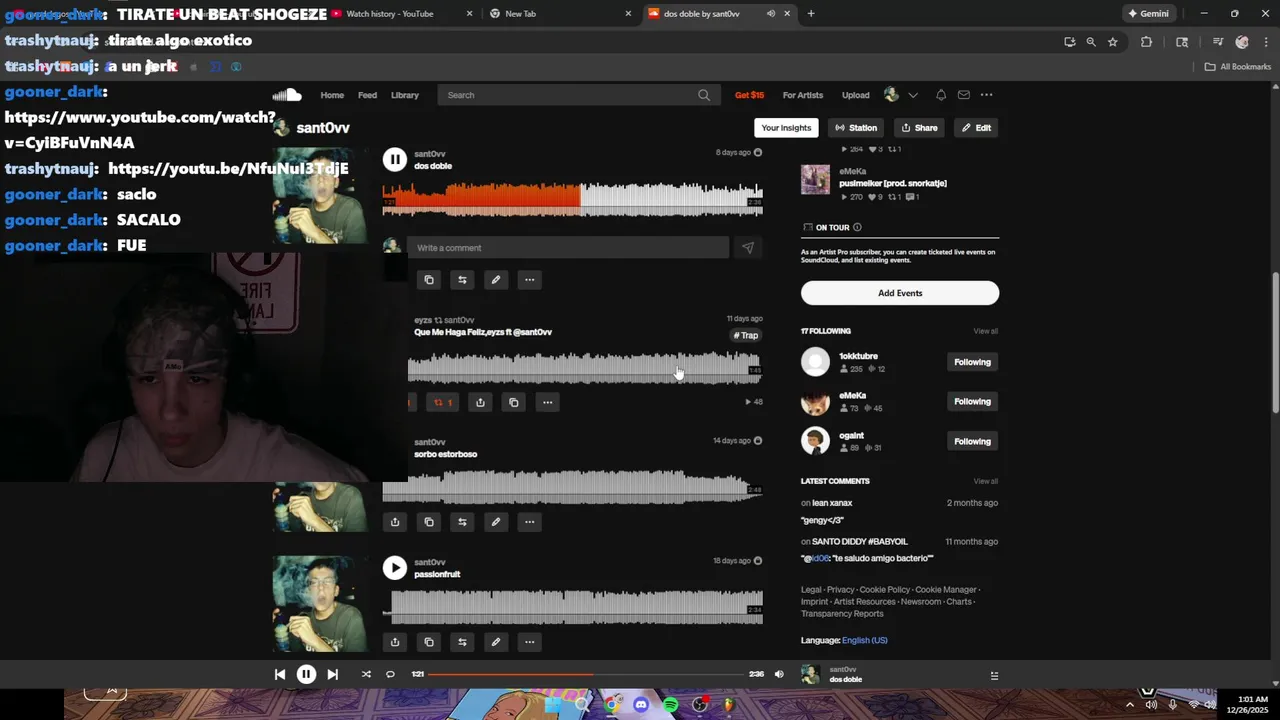Click the search magnifier icon
Viewport: 1280px width, 720px height.
pyautogui.click(x=704, y=95)
